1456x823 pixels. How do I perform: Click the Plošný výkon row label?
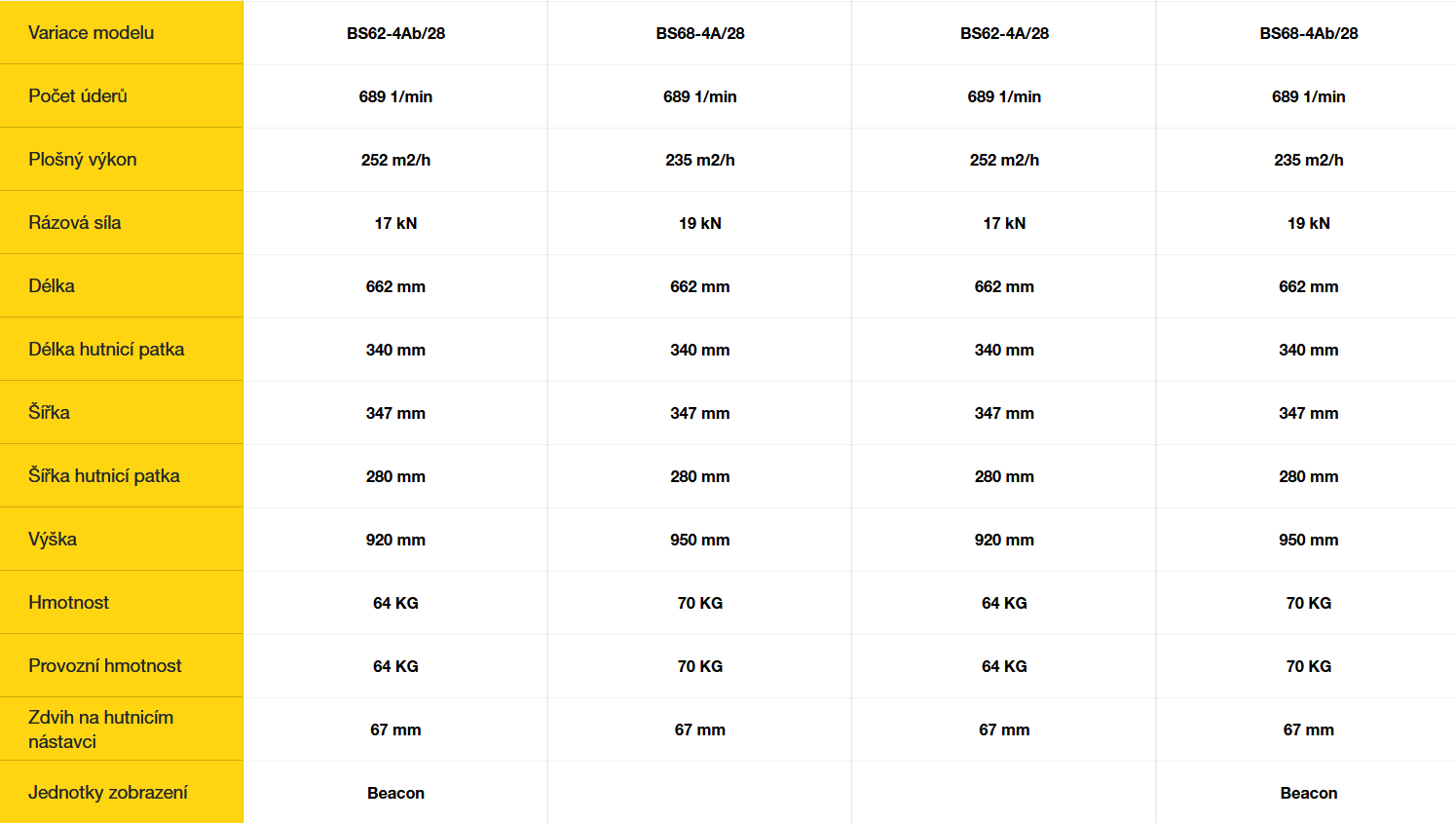click(x=83, y=159)
